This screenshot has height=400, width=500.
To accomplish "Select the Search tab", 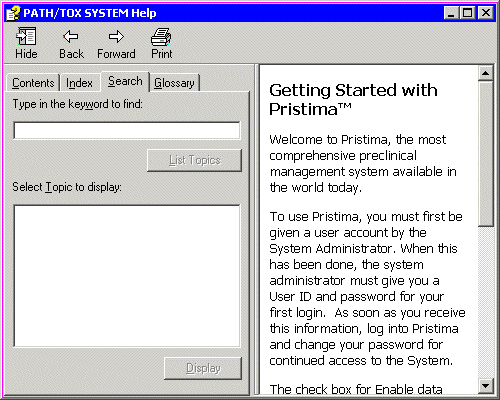I will tap(125, 81).
